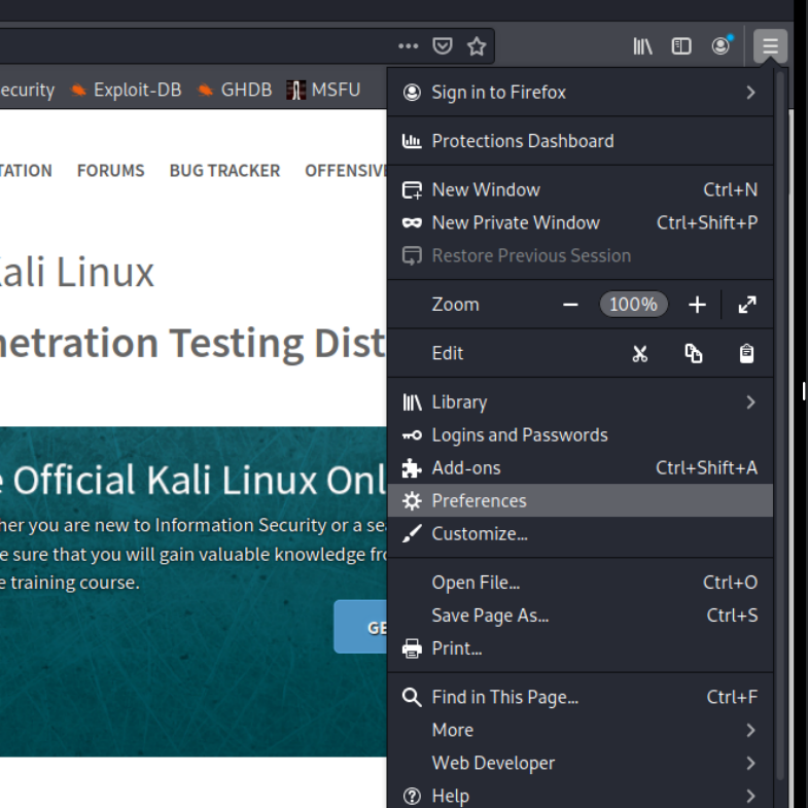Select Restore Previous Session

[580, 256]
